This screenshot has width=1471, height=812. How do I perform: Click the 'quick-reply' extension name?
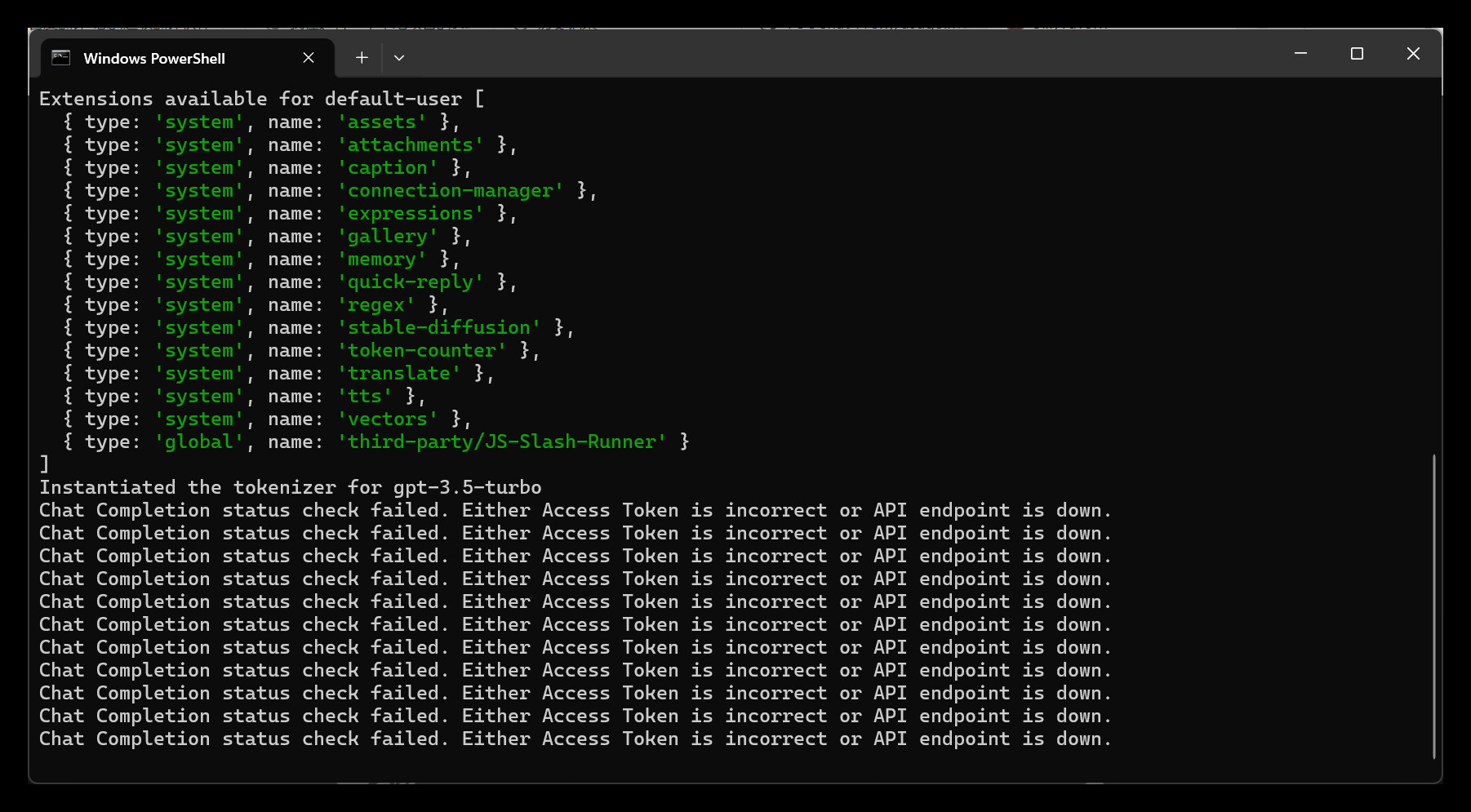pos(411,282)
